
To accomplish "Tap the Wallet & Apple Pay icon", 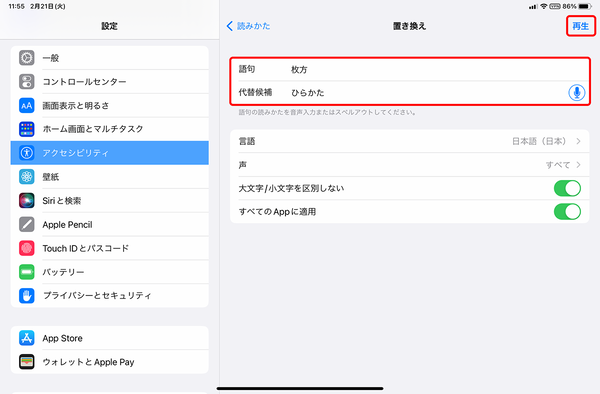I will pyautogui.click(x=27, y=361).
